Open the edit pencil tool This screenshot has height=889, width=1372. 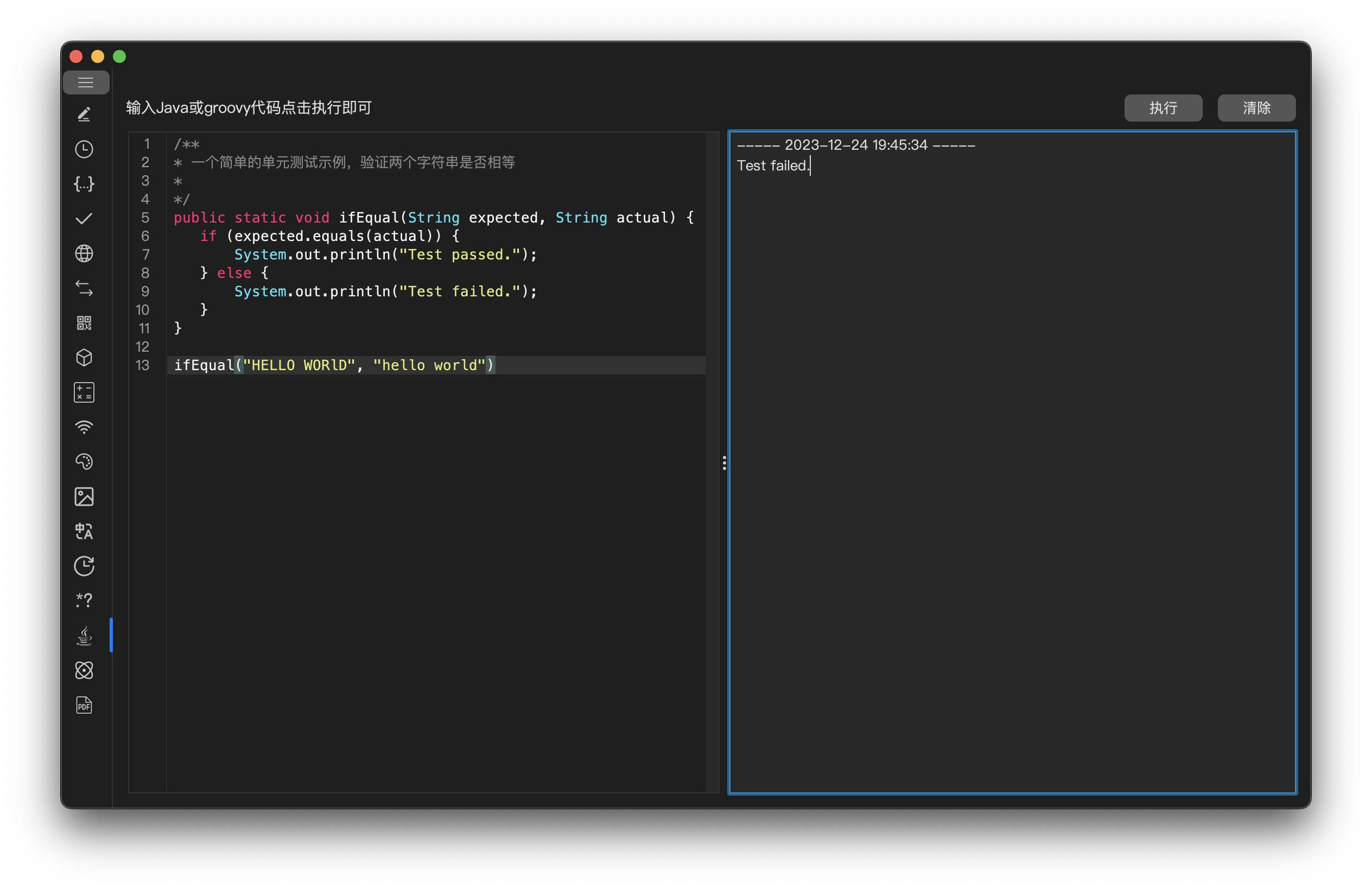[84, 114]
